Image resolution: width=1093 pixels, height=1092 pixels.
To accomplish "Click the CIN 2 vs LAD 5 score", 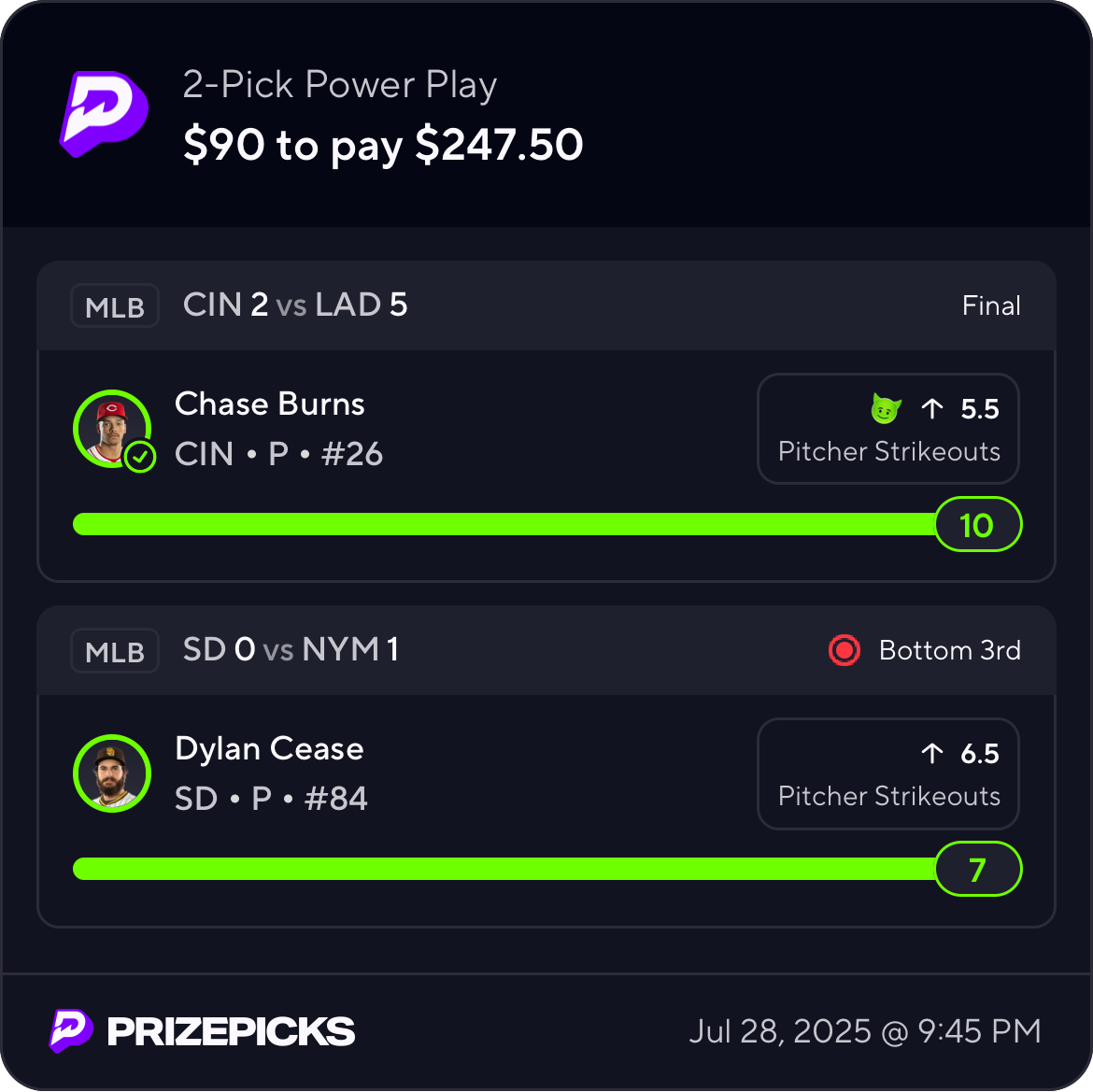I will click(295, 305).
